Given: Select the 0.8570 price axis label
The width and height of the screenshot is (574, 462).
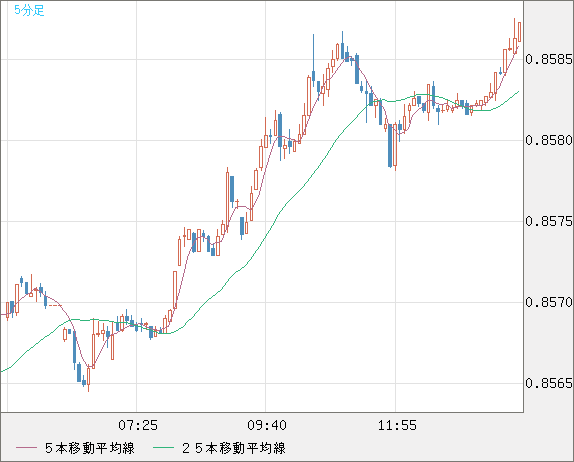Looking at the screenshot, I should (549, 302).
